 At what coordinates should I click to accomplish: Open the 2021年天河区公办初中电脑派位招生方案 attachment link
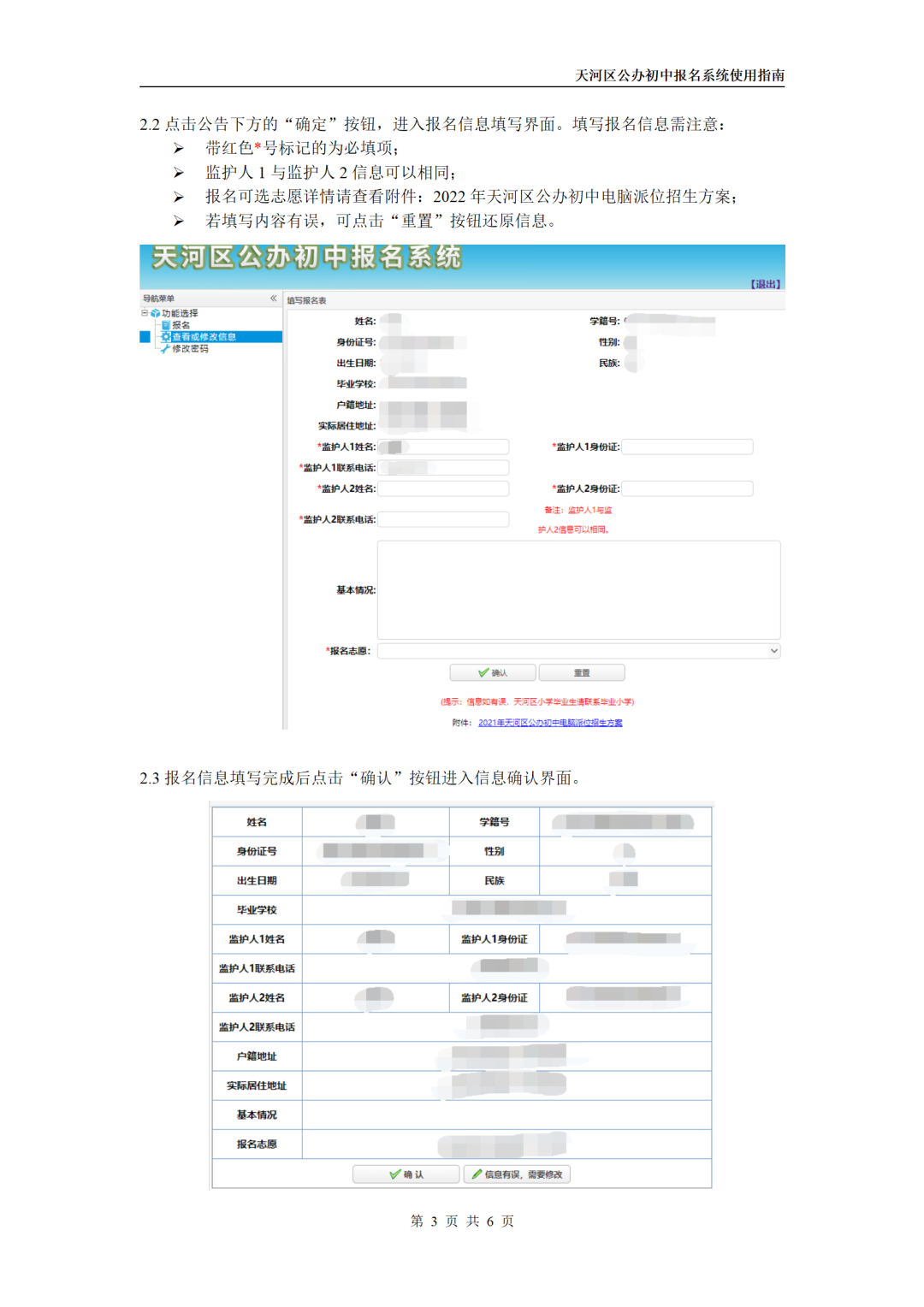click(x=550, y=723)
